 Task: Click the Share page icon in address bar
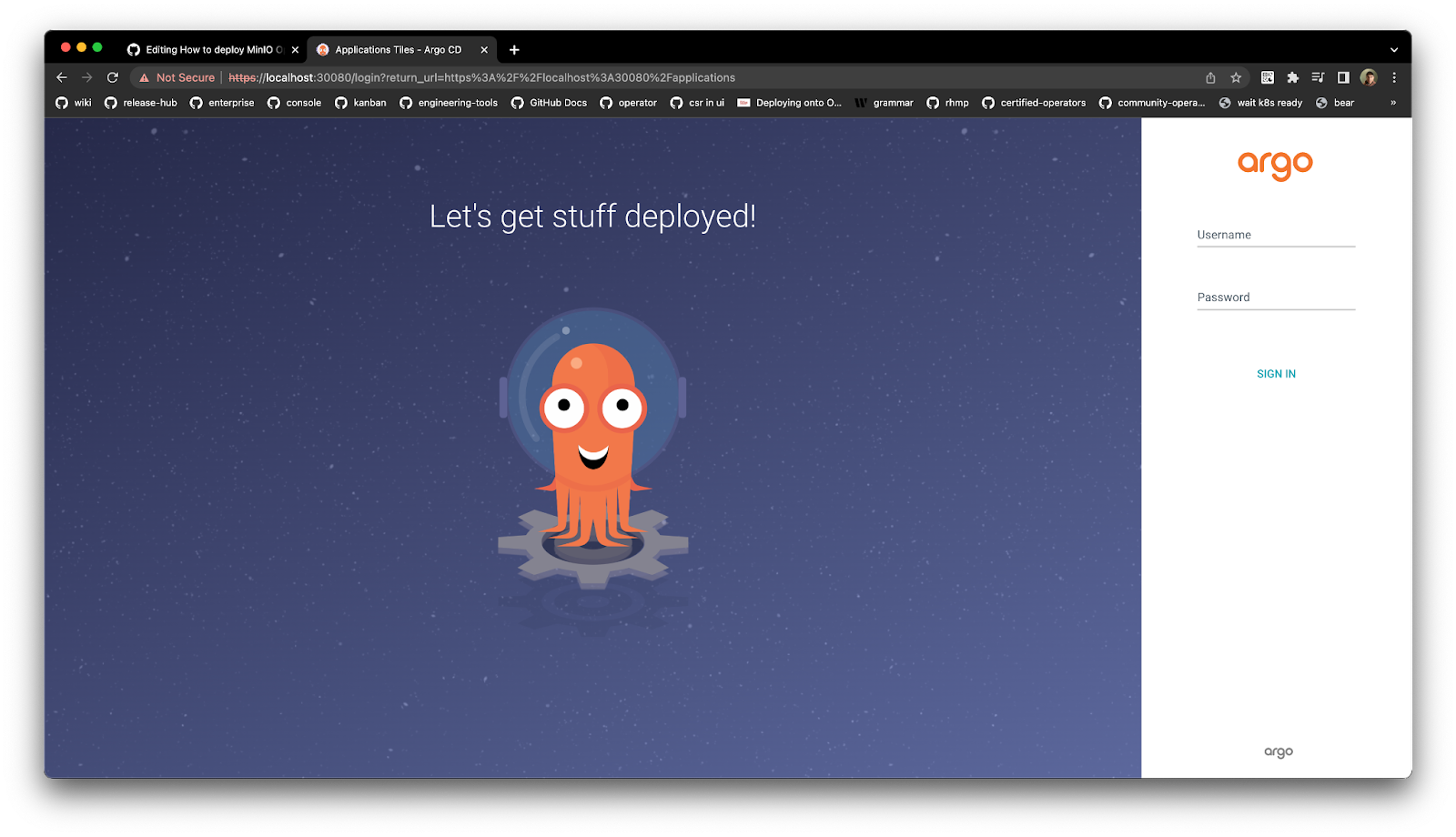pyautogui.click(x=1210, y=78)
